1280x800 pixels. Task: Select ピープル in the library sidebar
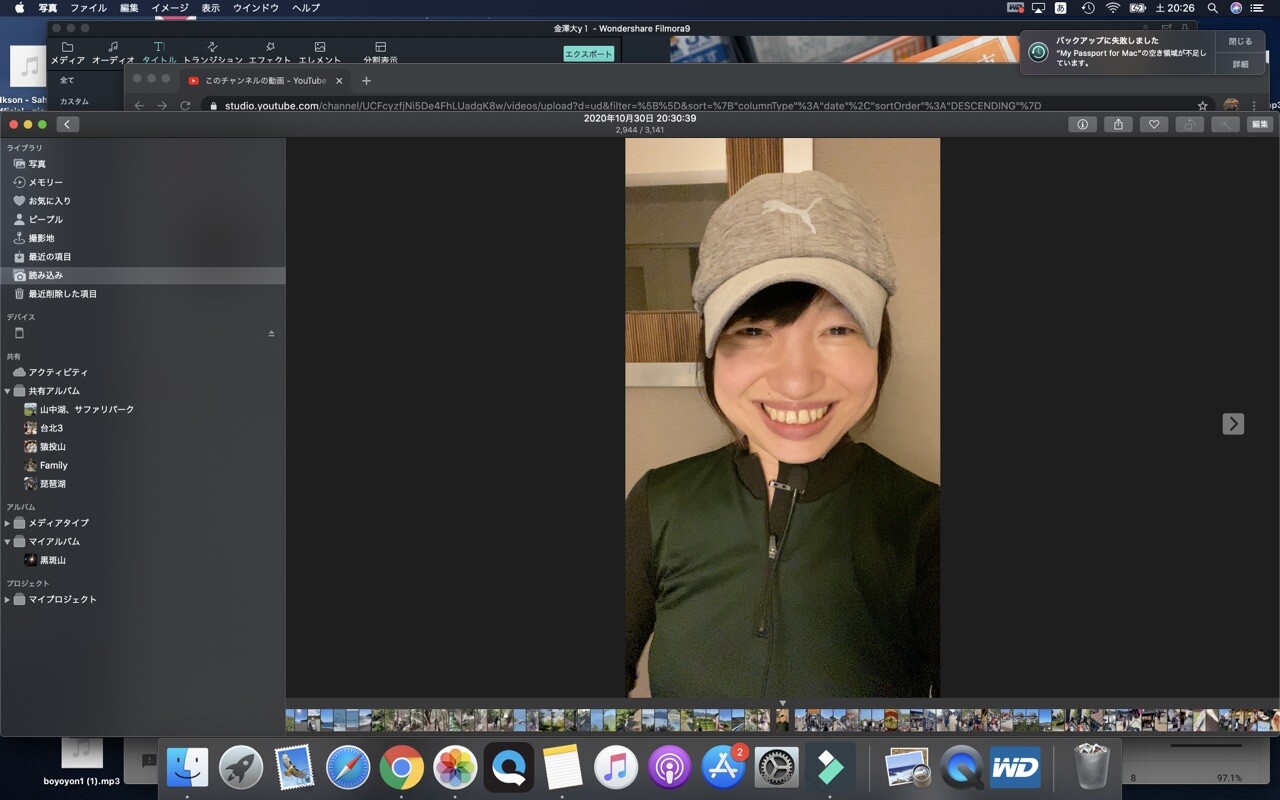pos(45,219)
